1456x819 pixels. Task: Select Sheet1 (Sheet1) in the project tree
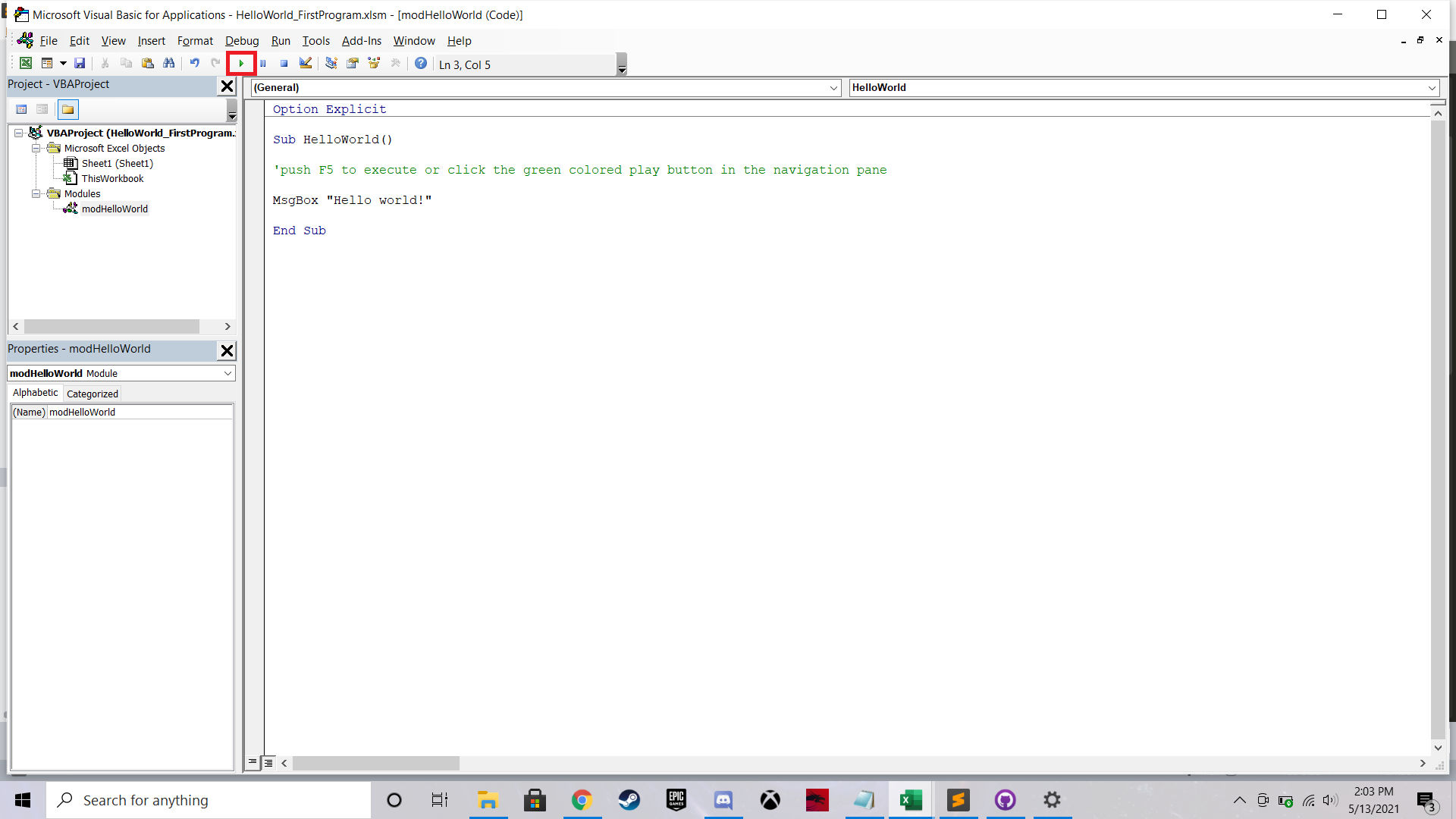118,163
